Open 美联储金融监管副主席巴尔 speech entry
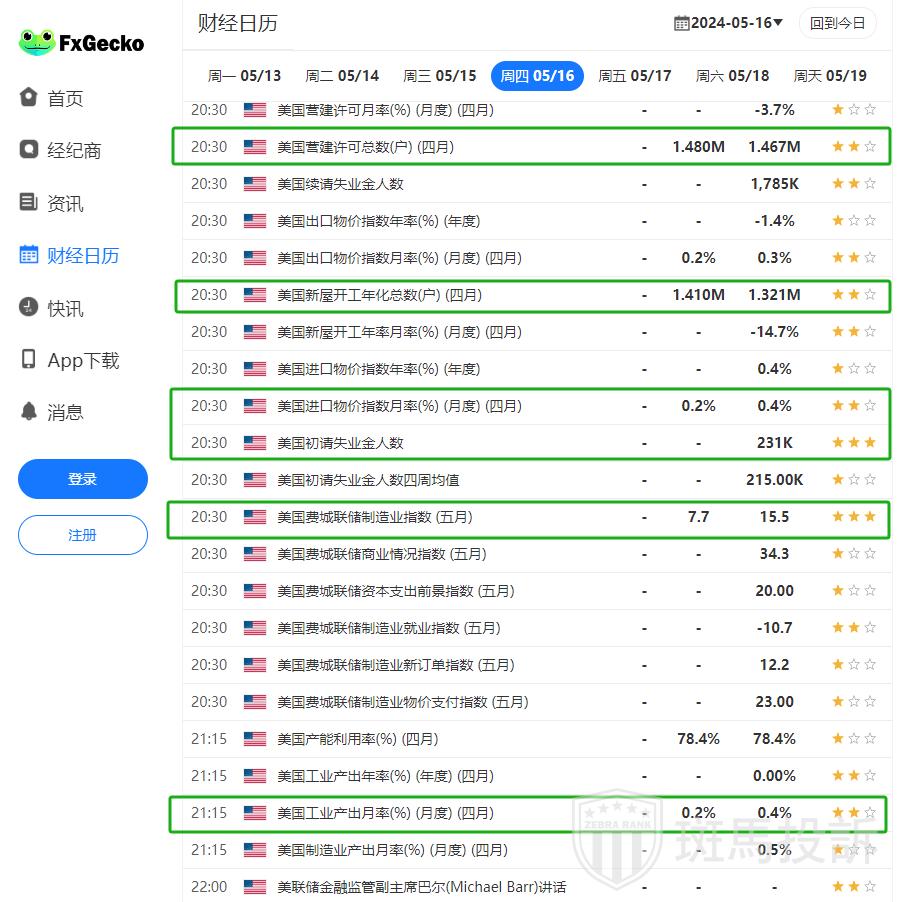The height and width of the screenshot is (902, 897). coord(421,887)
